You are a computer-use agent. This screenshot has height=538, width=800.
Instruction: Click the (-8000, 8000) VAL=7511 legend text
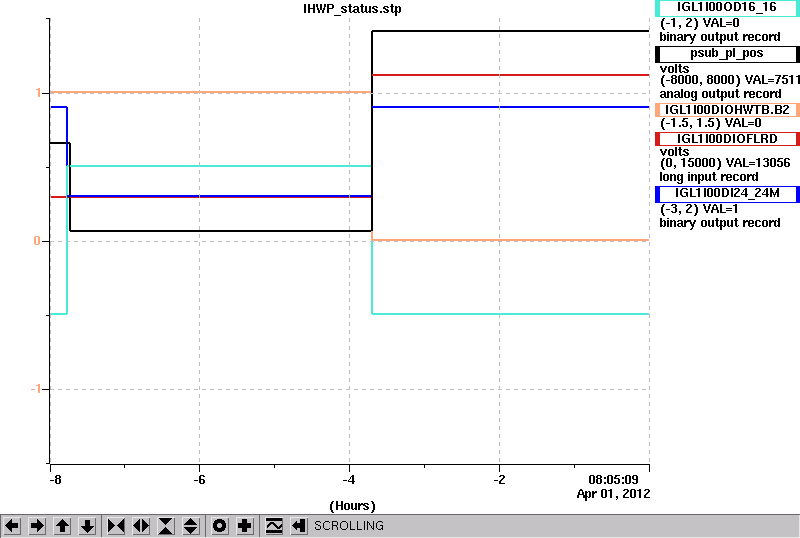(x=730, y=80)
